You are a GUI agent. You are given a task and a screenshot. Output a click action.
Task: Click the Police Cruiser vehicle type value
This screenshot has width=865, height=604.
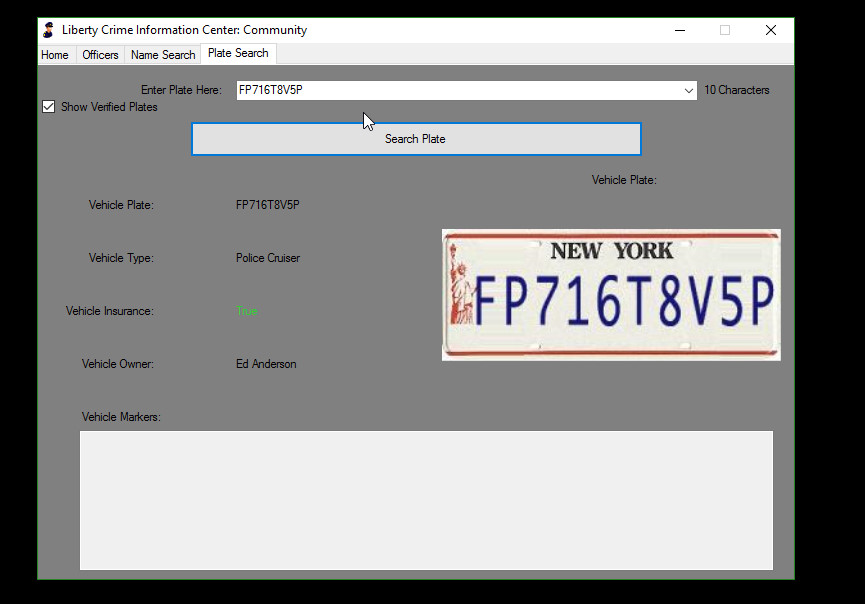[x=268, y=258]
